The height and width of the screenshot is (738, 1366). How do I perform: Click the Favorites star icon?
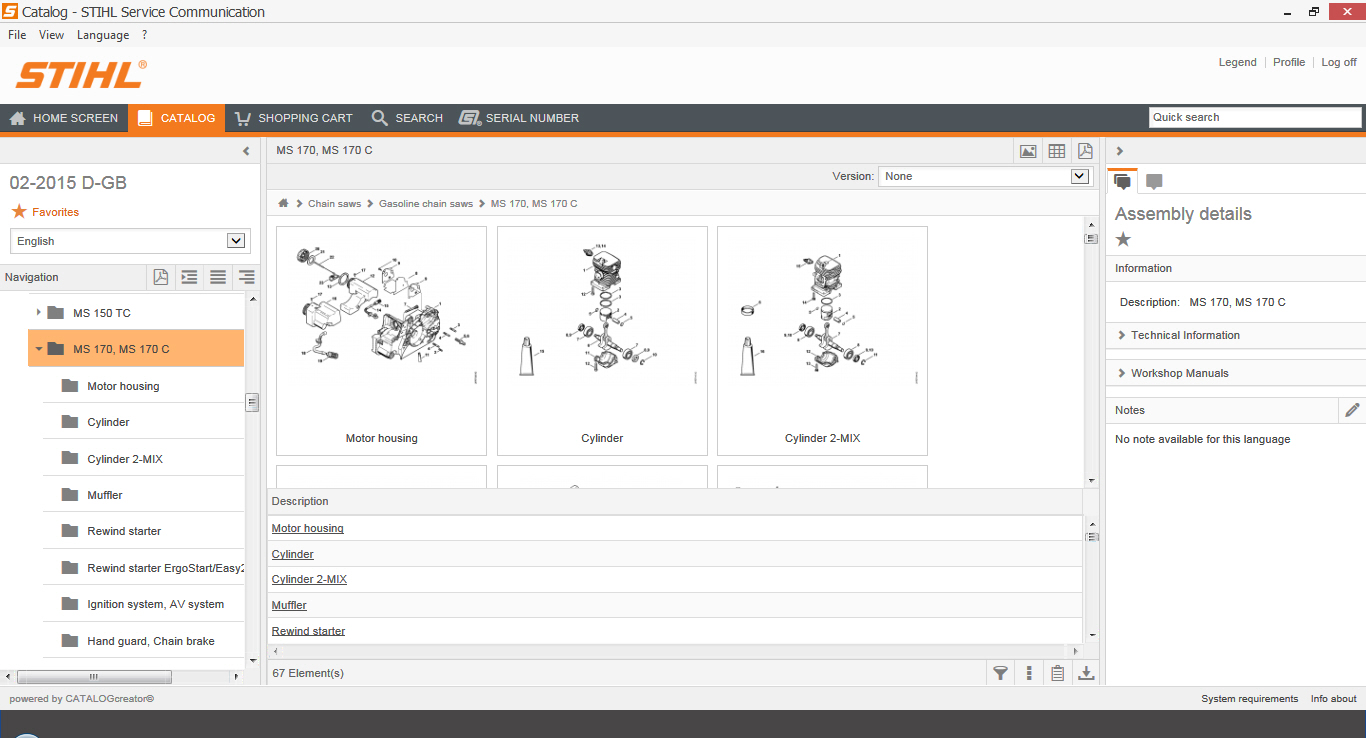pyautogui.click(x=19, y=212)
